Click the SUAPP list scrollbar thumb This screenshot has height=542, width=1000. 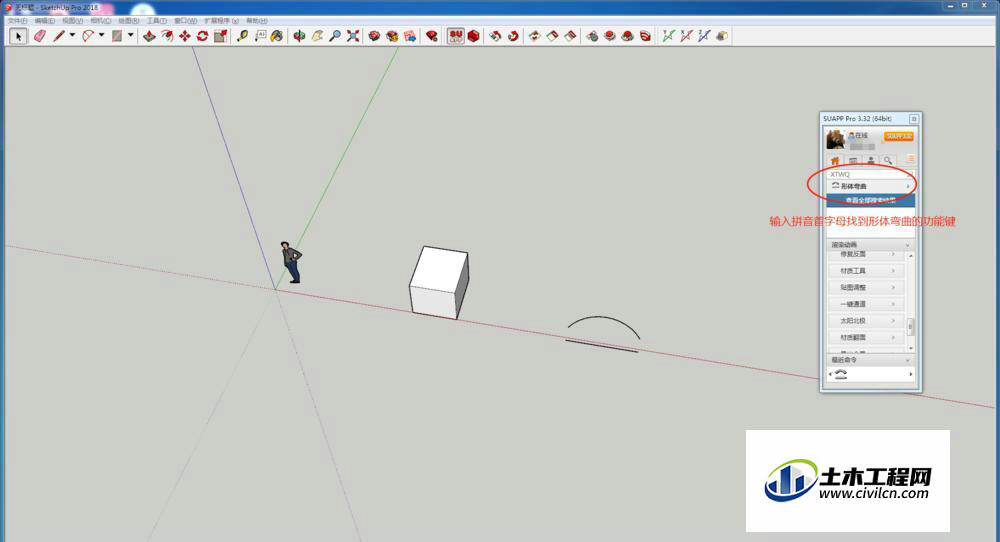coord(911,326)
